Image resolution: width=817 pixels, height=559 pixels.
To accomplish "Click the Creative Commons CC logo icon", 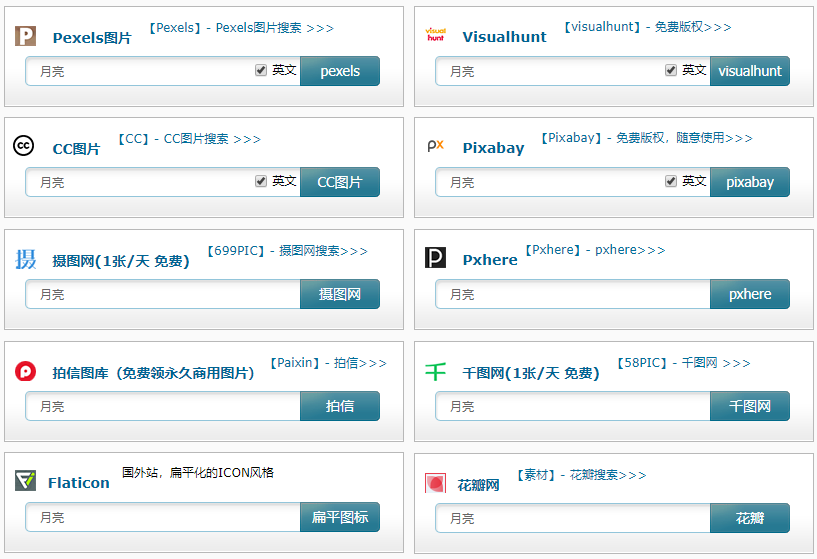I will tap(23, 145).
